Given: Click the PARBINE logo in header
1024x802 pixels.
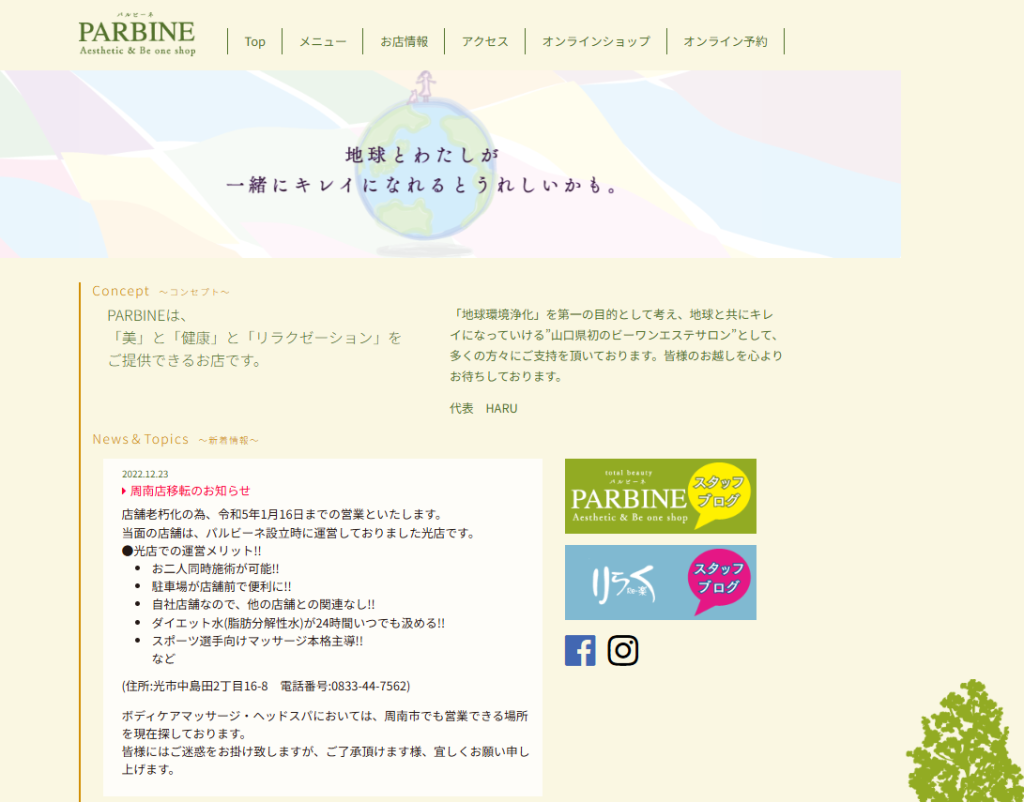Looking at the screenshot, I should 137,36.
